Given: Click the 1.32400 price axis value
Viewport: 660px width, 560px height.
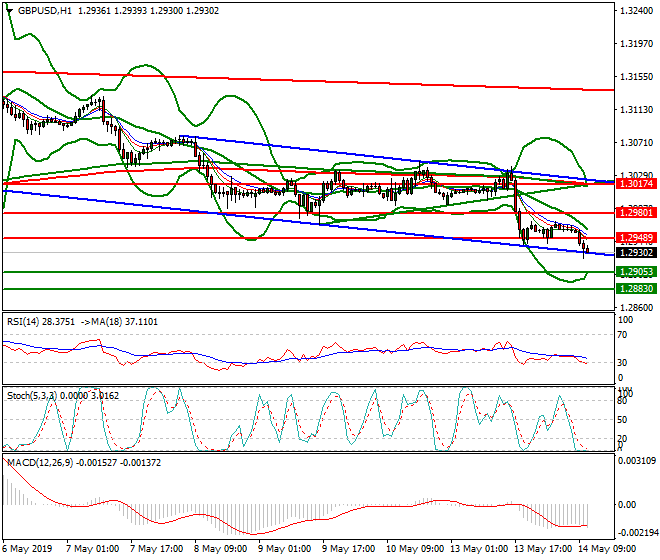Looking at the screenshot, I should click(x=636, y=11).
